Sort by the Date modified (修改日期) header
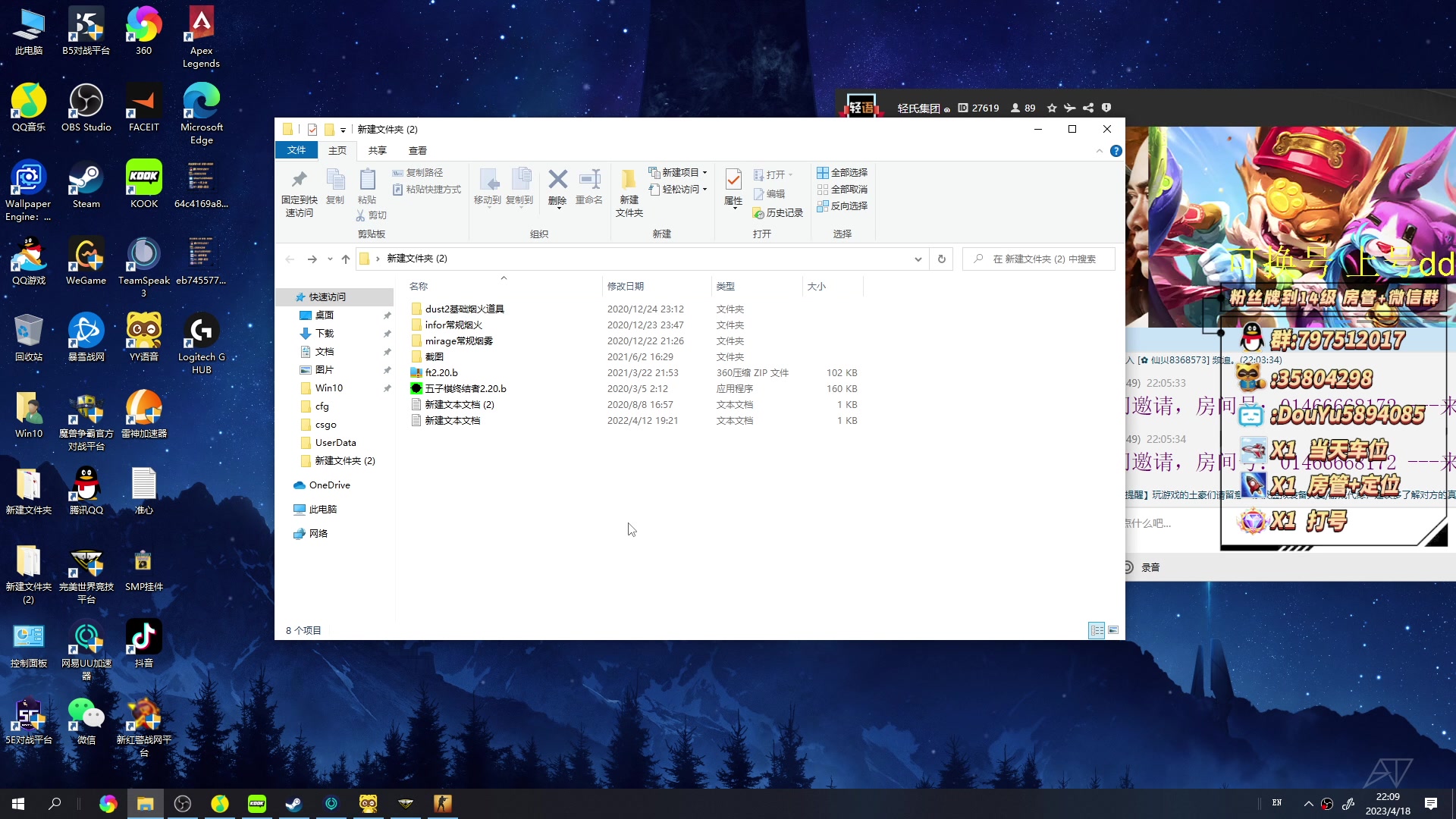Screen dimensions: 1456x819 626,287
